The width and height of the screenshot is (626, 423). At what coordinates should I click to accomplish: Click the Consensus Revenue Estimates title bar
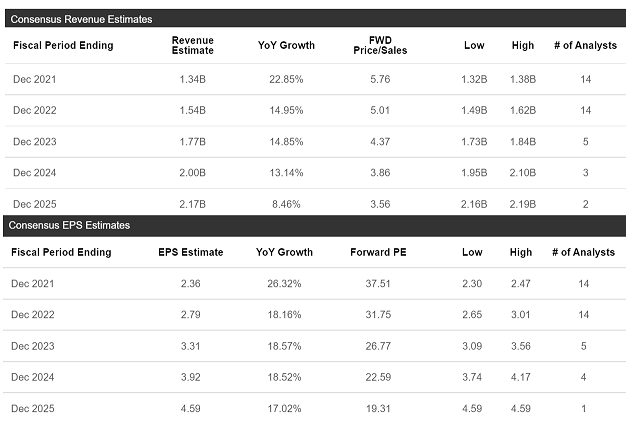click(x=313, y=19)
